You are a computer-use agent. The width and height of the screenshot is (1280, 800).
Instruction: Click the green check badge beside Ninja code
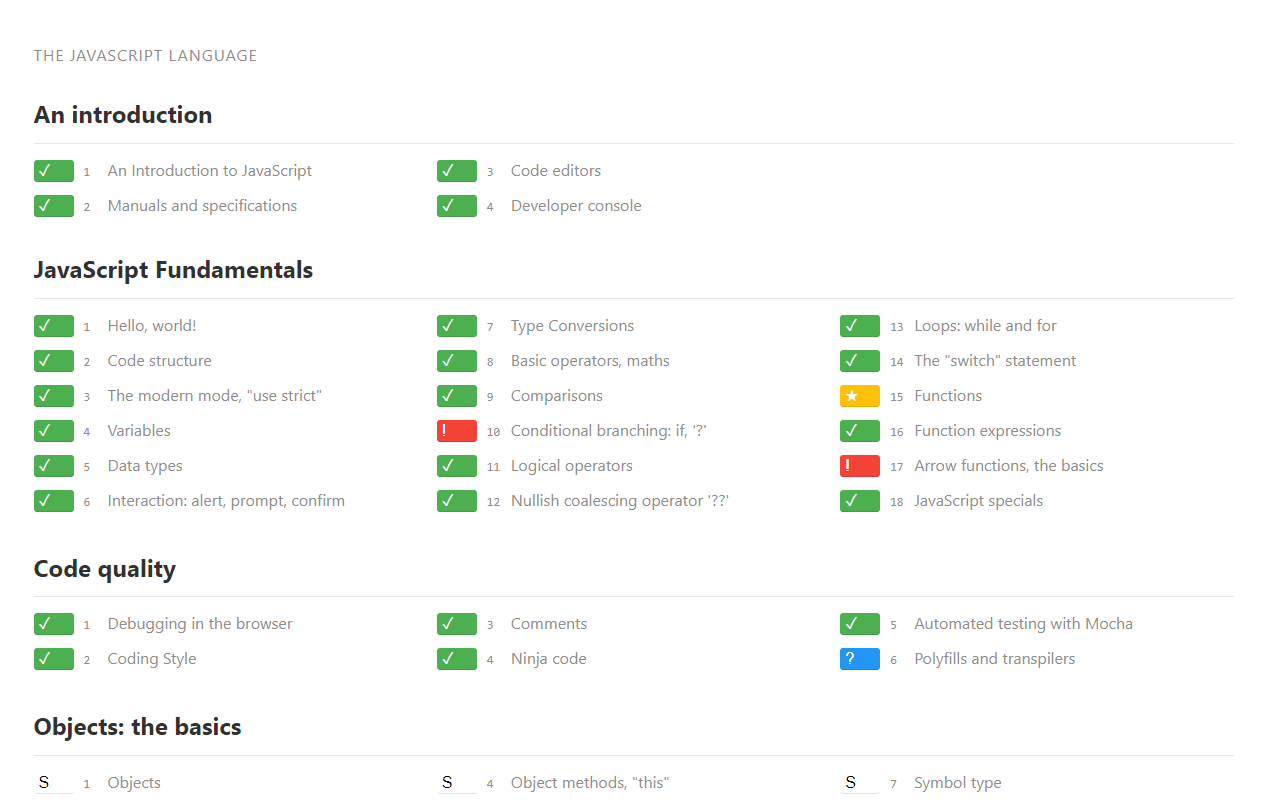[x=457, y=659]
